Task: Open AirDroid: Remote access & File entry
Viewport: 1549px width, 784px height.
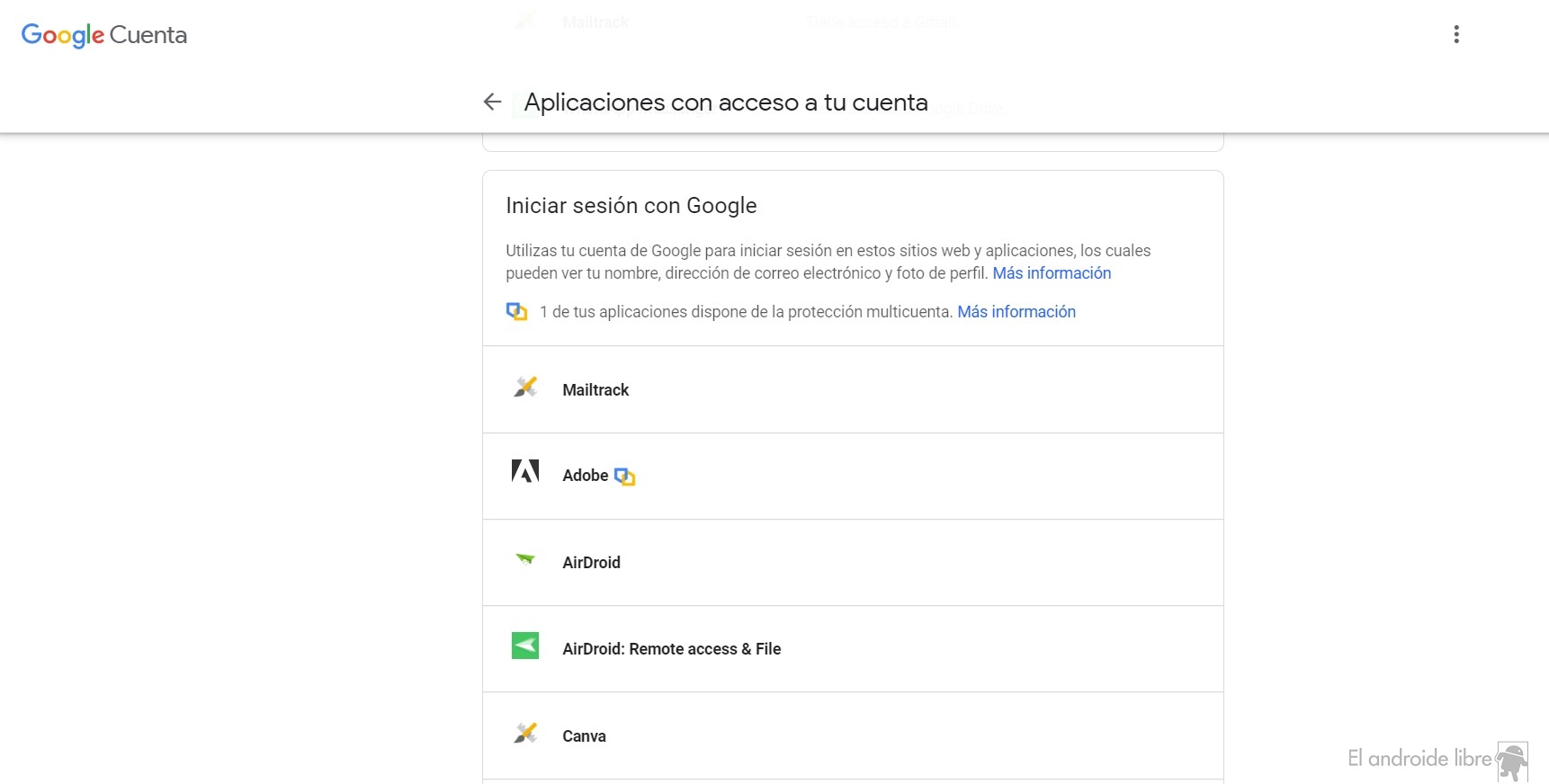Action: point(853,649)
